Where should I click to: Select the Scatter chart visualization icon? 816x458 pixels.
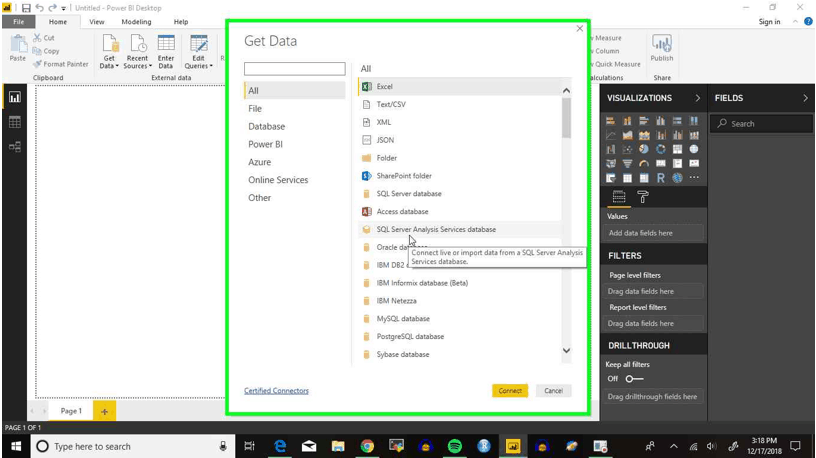click(627, 149)
